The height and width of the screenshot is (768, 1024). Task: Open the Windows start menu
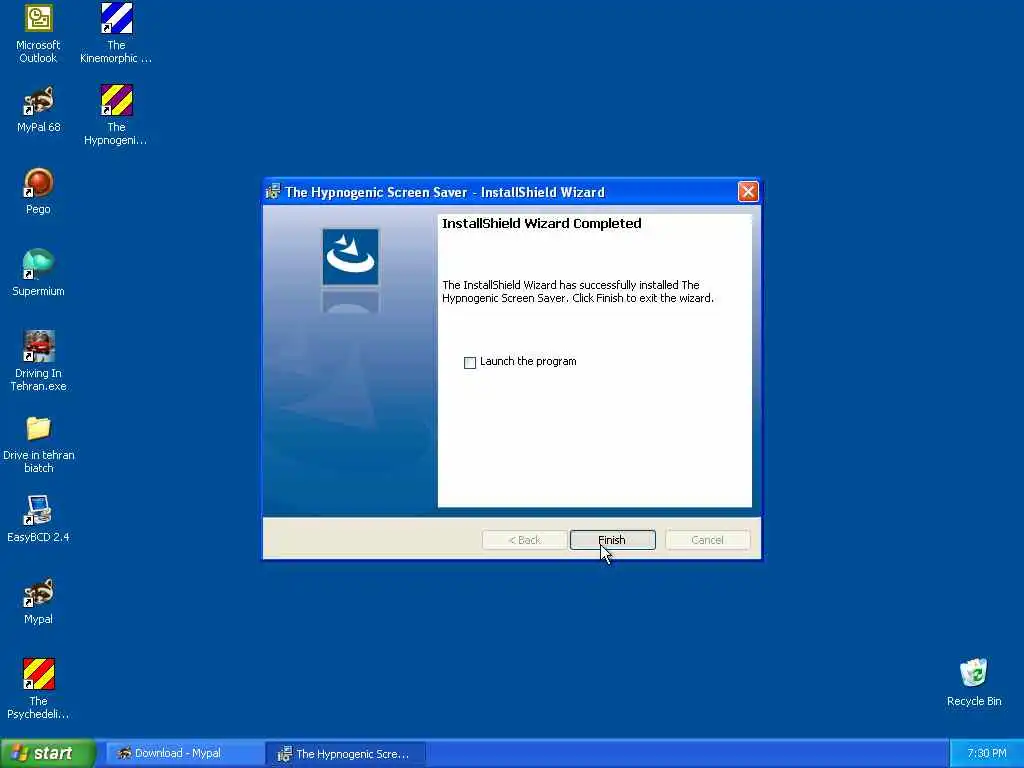(x=48, y=753)
